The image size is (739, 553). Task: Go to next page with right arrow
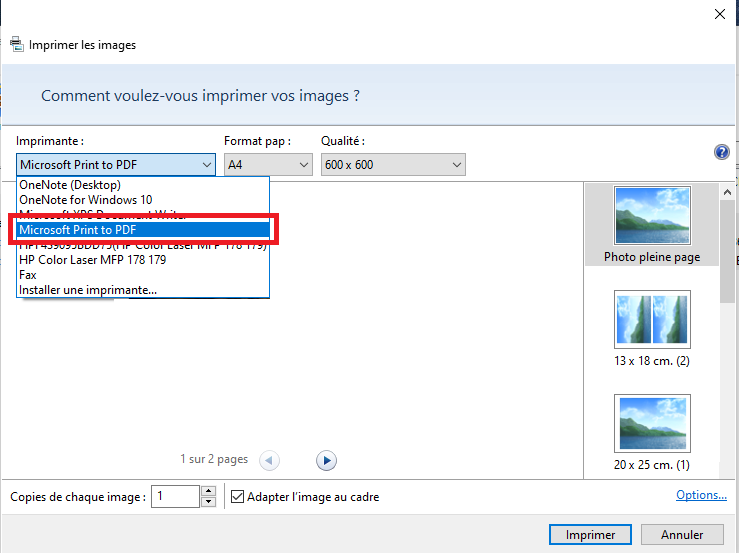coord(326,460)
